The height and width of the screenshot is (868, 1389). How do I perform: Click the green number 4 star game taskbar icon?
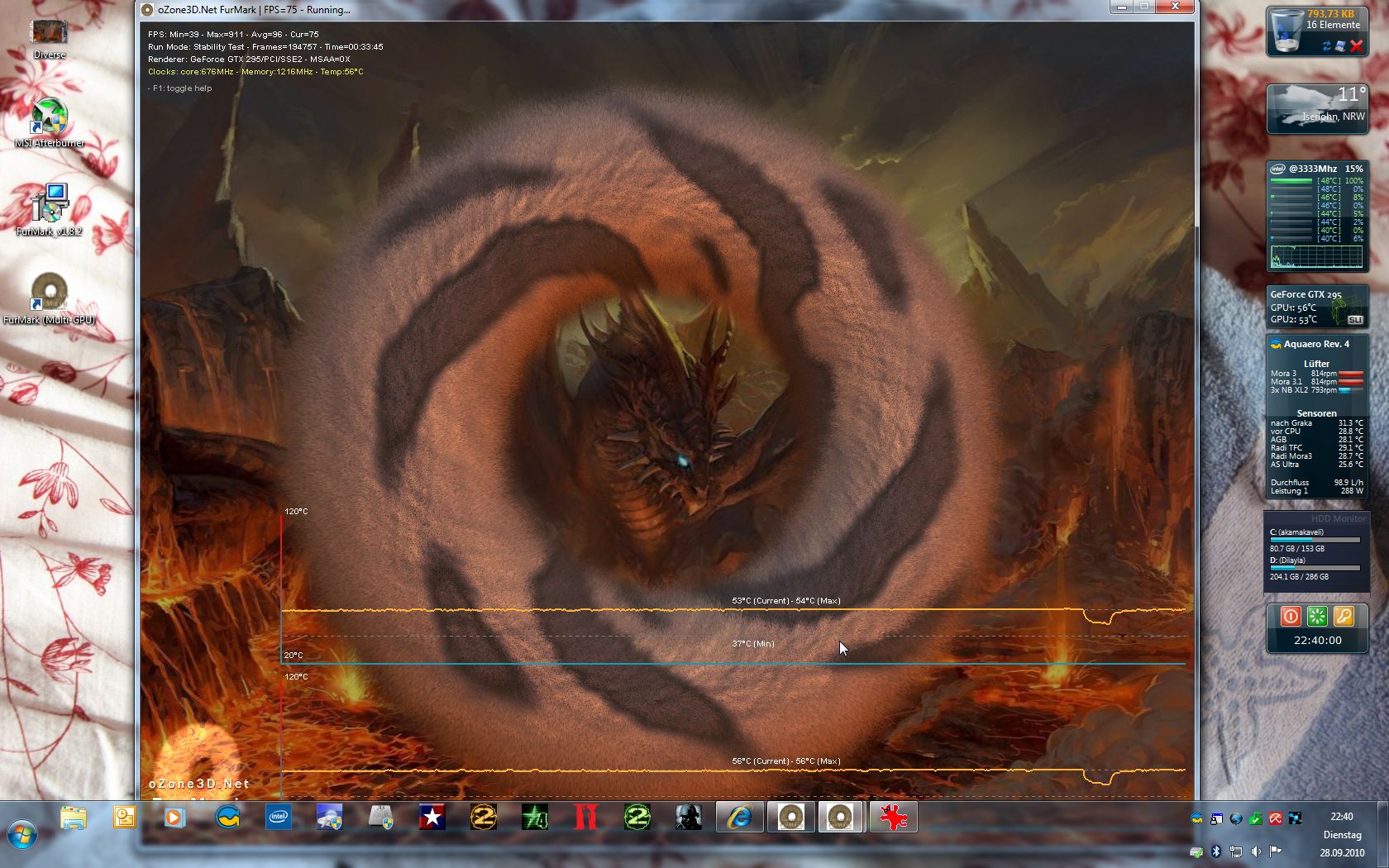[535, 818]
